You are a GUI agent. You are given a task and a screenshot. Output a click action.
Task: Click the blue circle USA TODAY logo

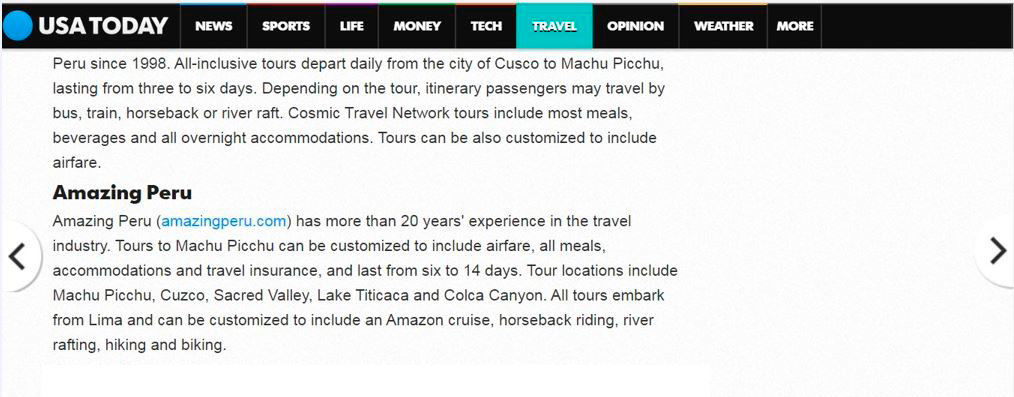[17, 26]
